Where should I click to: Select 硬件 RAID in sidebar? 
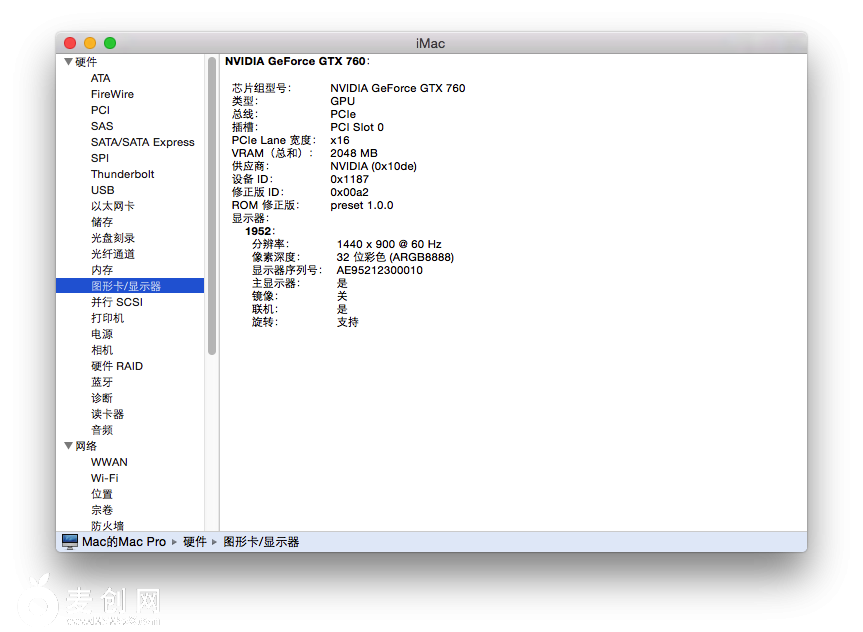(x=117, y=366)
